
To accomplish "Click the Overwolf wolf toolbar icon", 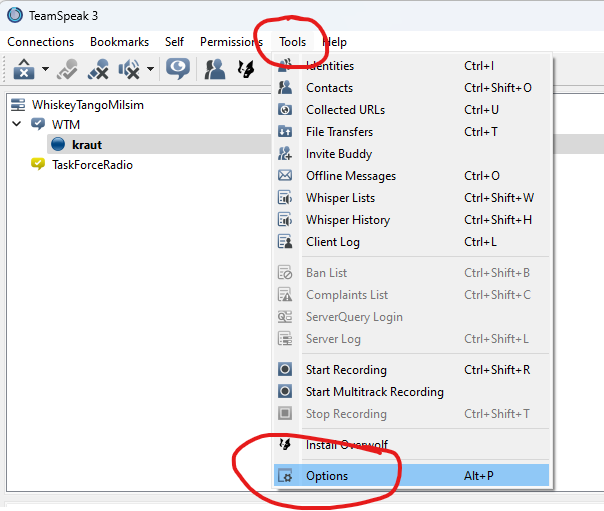I will click(x=246, y=69).
